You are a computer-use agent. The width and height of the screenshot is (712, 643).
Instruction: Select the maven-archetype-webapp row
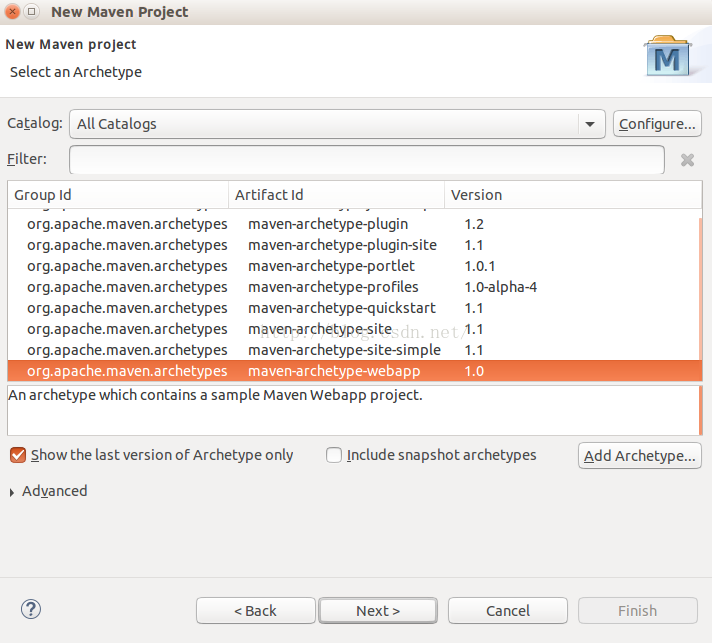tap(353, 371)
